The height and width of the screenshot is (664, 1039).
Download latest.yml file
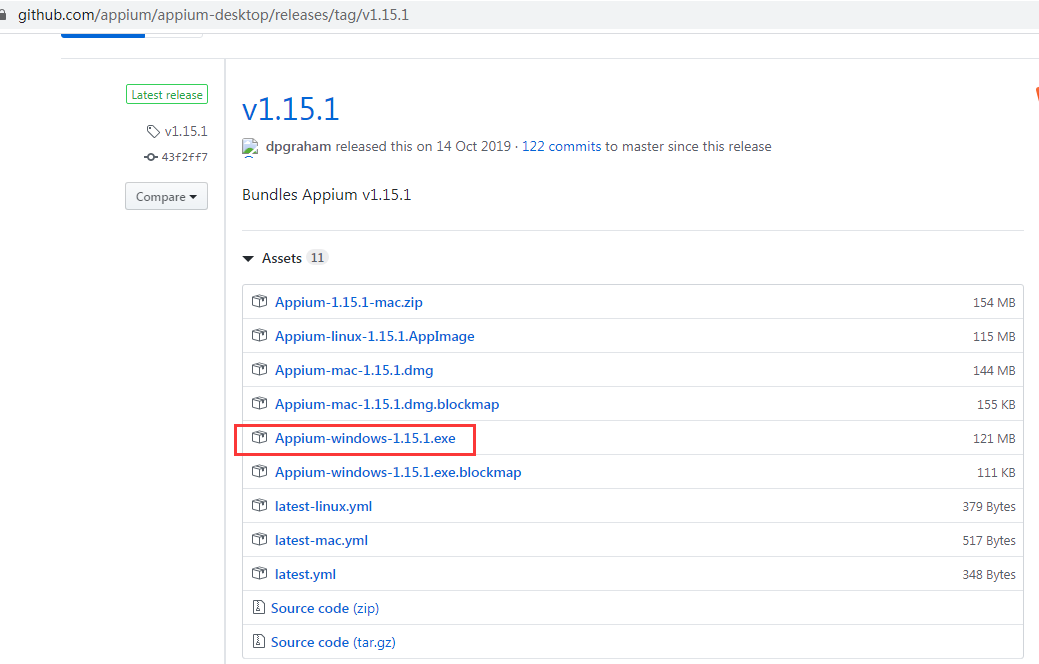(x=305, y=574)
